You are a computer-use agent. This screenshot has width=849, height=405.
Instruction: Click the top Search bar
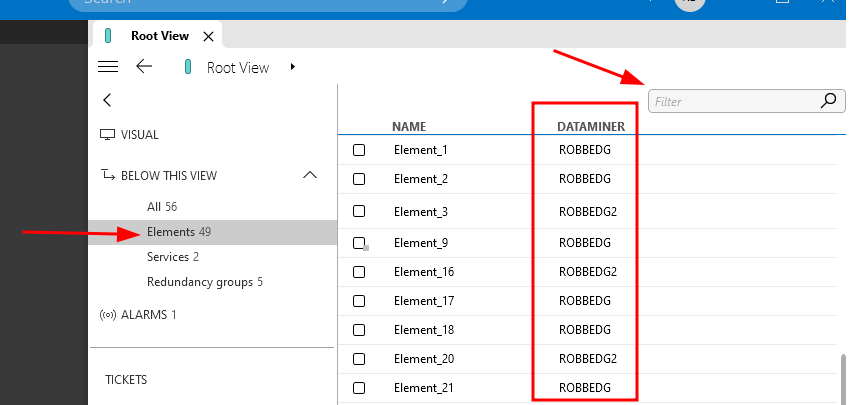point(268,3)
